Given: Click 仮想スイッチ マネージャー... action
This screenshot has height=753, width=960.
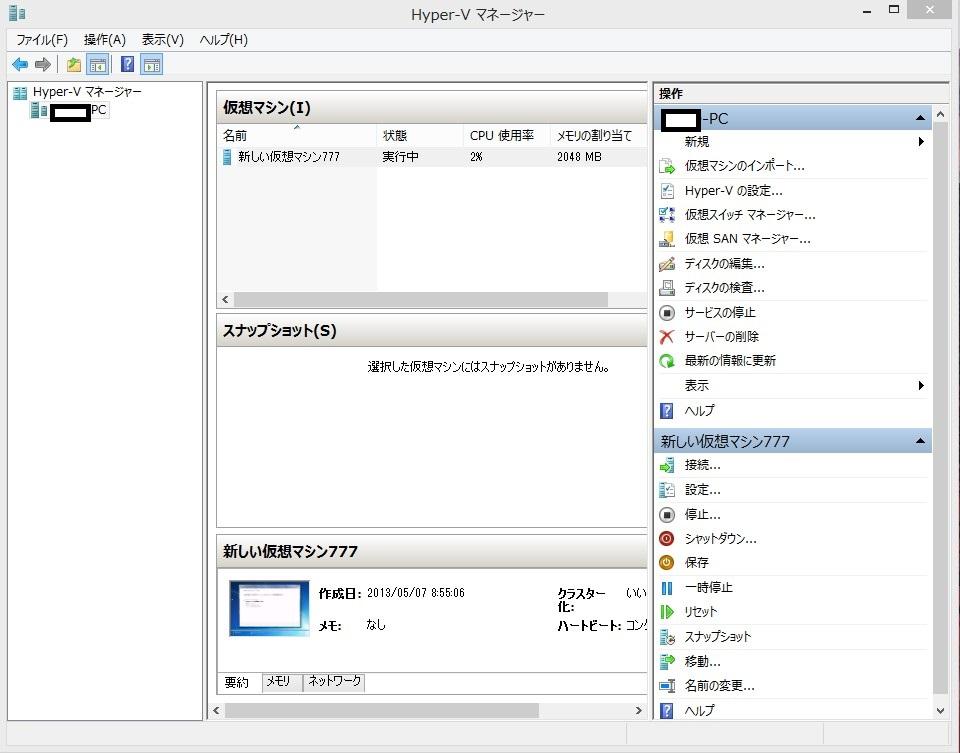Looking at the screenshot, I should click(x=750, y=215).
